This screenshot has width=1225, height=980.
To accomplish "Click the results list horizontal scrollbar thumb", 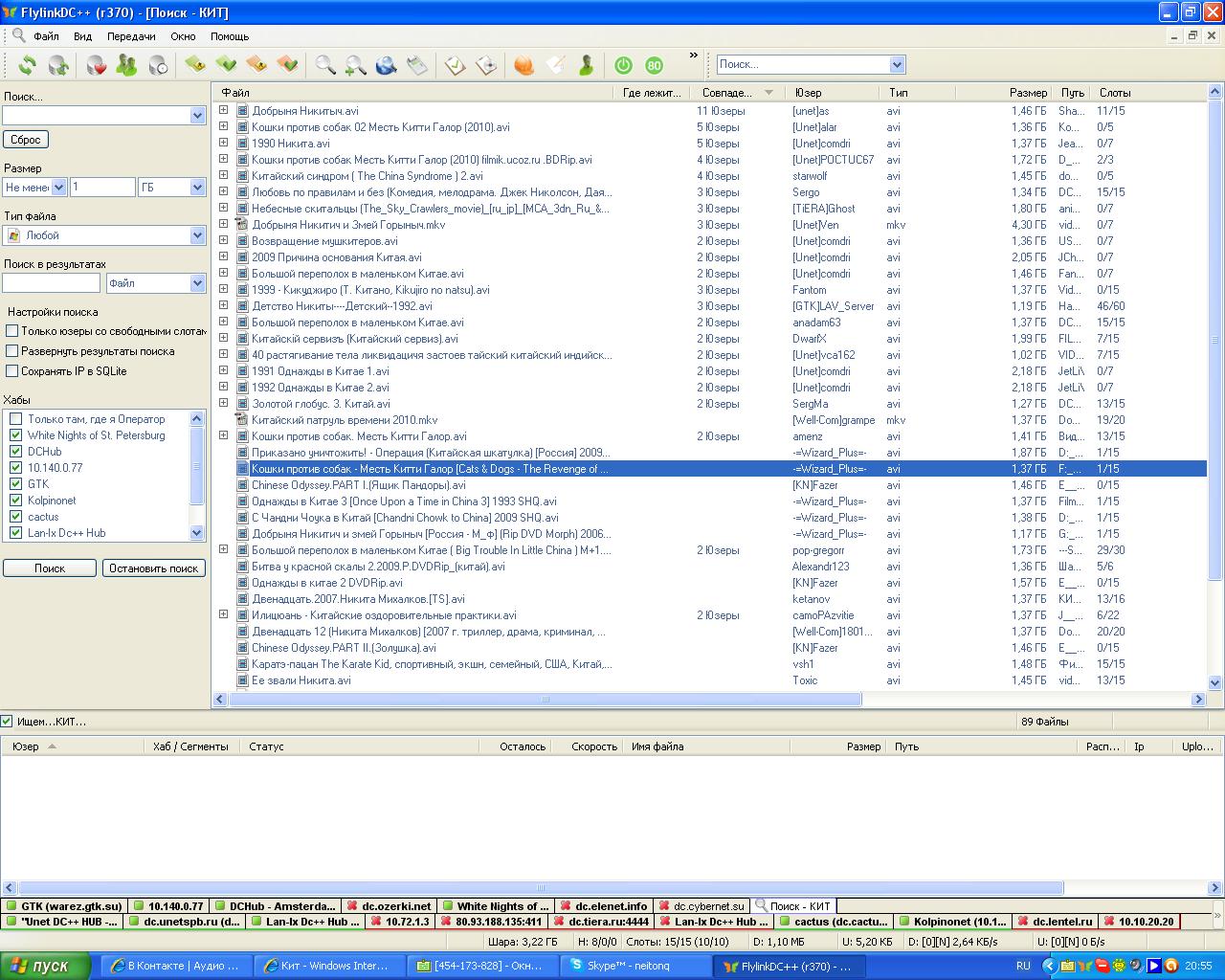I will point(545,700).
